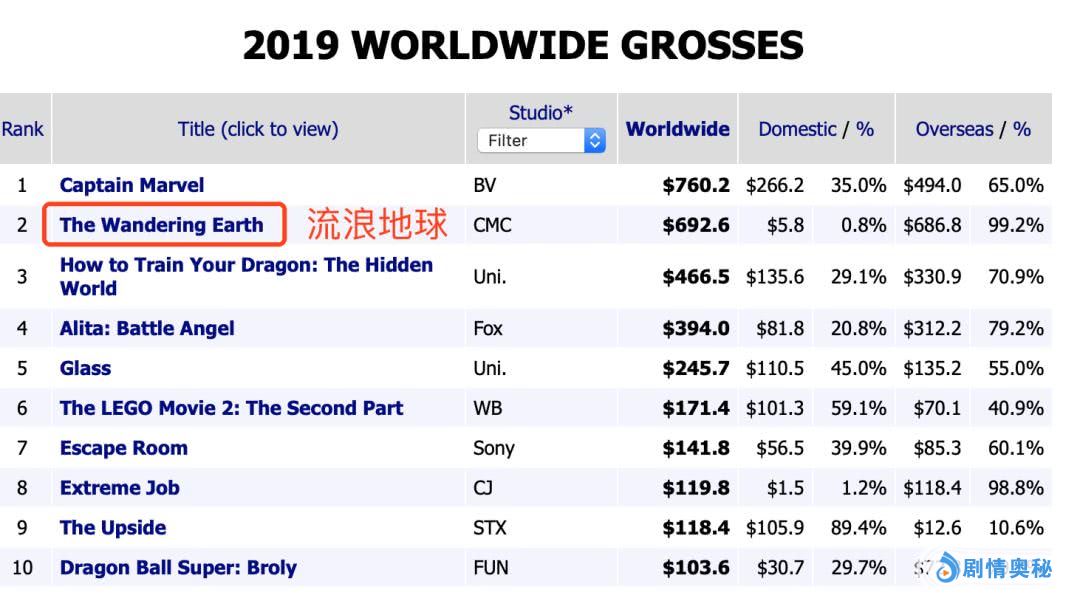Open the Captain Marvel movie page
Viewport: 1080px width, 598px height.
131,185
